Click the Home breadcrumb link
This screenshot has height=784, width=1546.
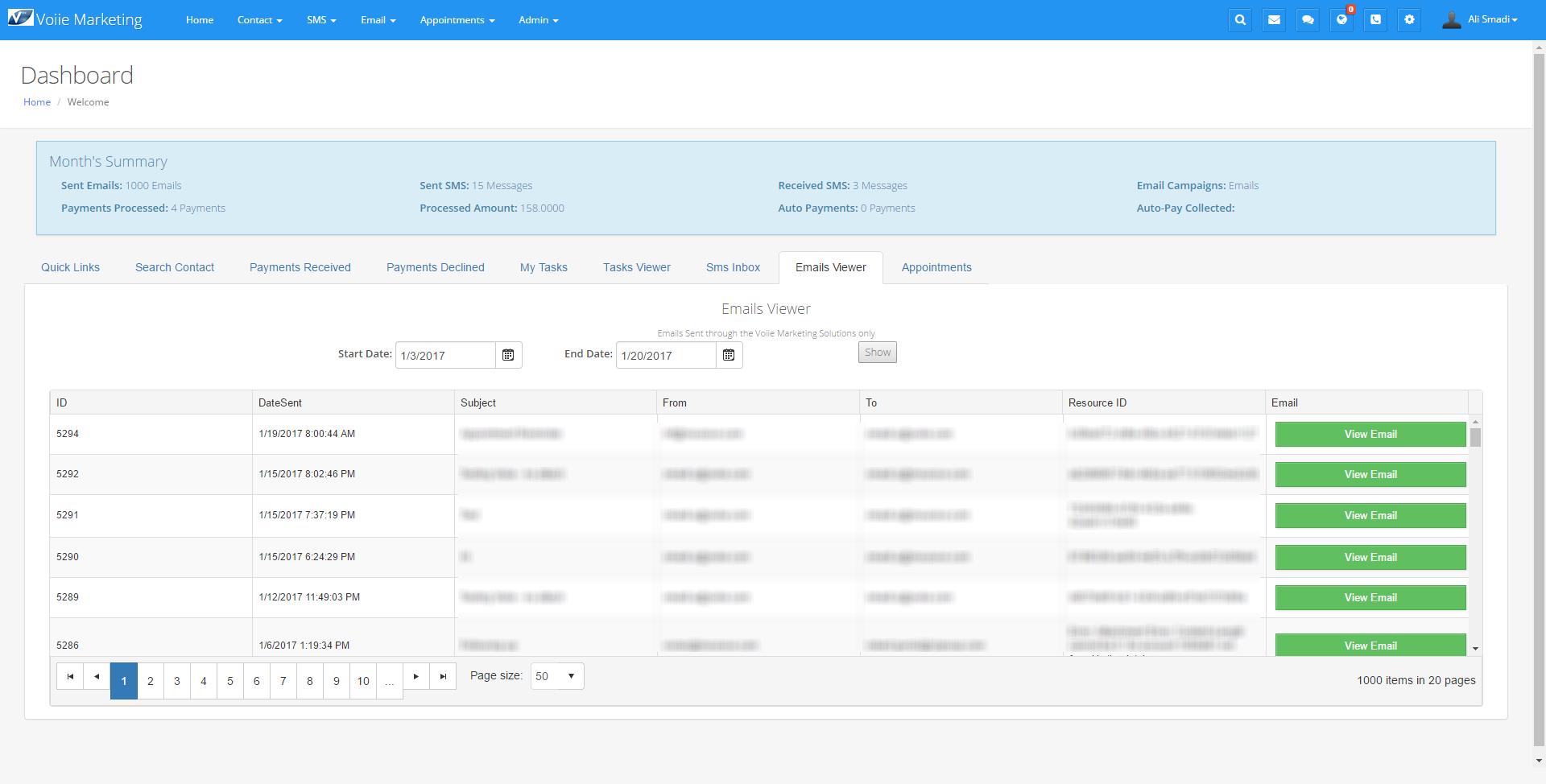[x=37, y=101]
